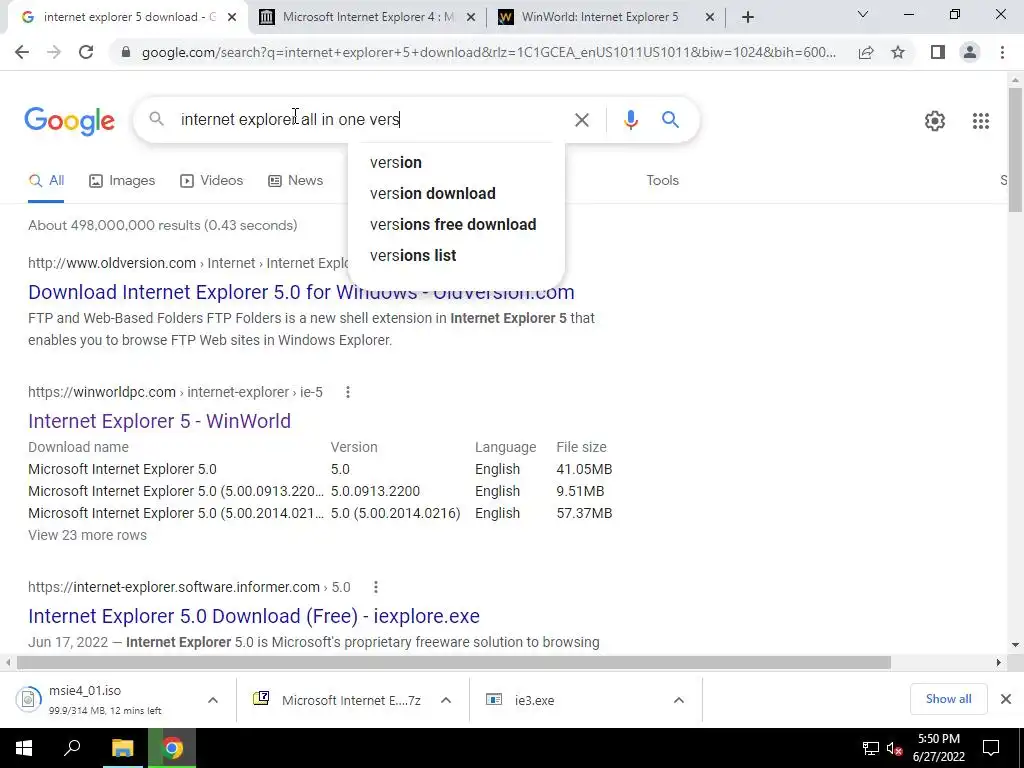This screenshot has width=1024, height=768.
Task: Click the scroll down arrow of page
Action: point(1015,645)
